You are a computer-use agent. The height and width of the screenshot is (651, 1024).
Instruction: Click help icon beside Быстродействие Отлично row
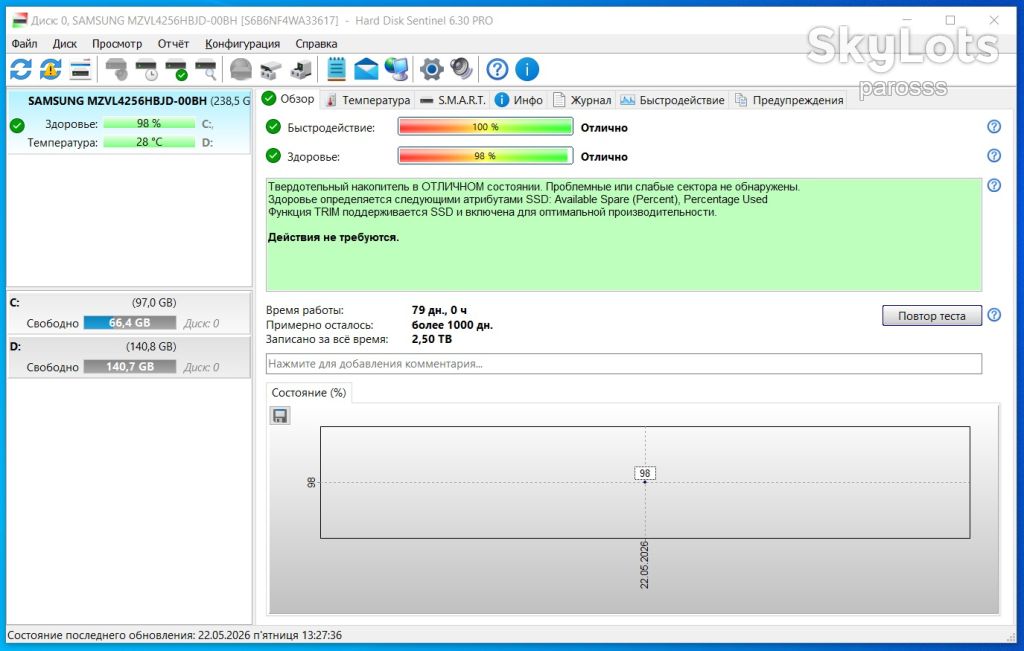(x=994, y=127)
